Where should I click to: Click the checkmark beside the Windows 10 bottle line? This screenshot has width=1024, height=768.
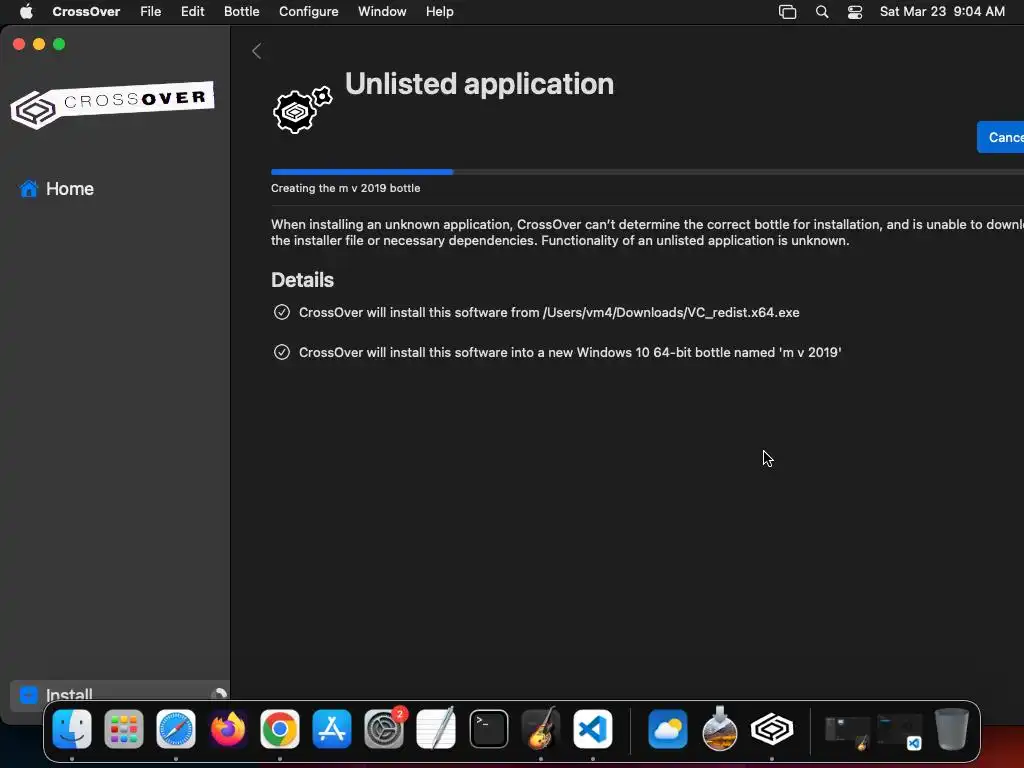pos(281,352)
